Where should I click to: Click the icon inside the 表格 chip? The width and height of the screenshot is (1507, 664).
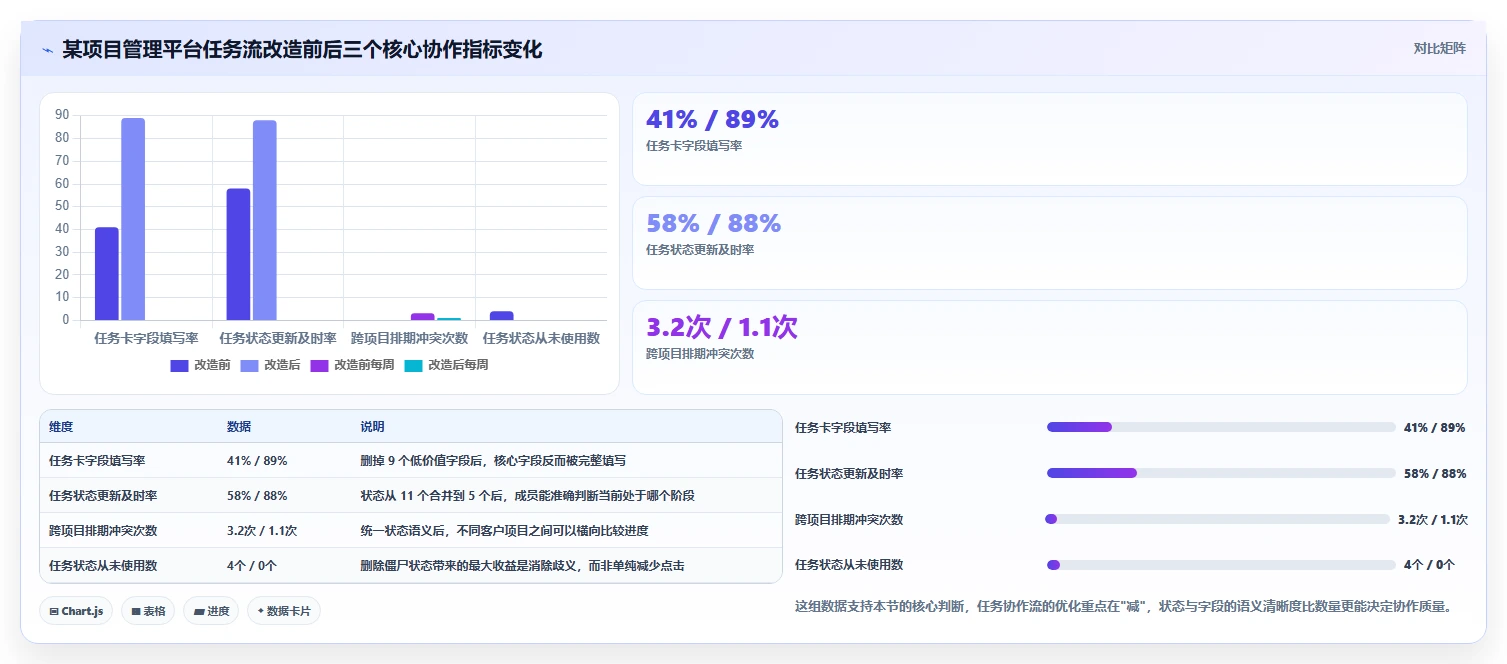point(135,611)
